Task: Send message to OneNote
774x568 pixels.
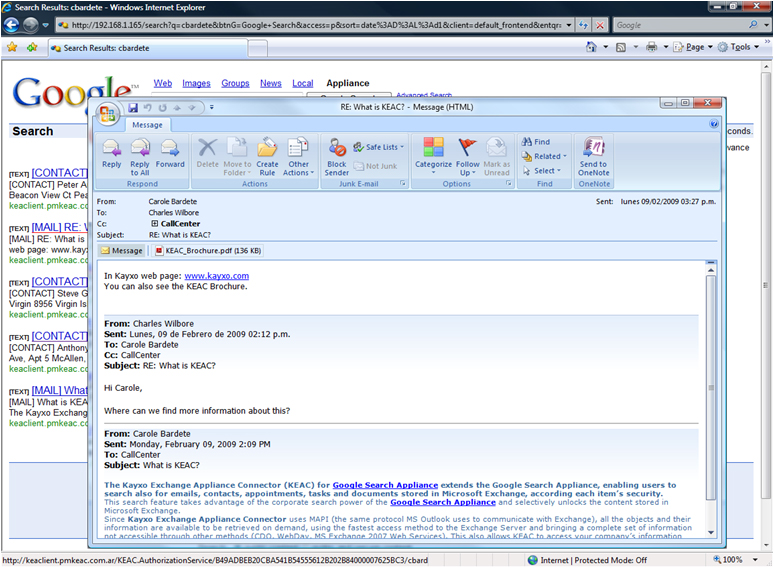Action: [x=594, y=157]
